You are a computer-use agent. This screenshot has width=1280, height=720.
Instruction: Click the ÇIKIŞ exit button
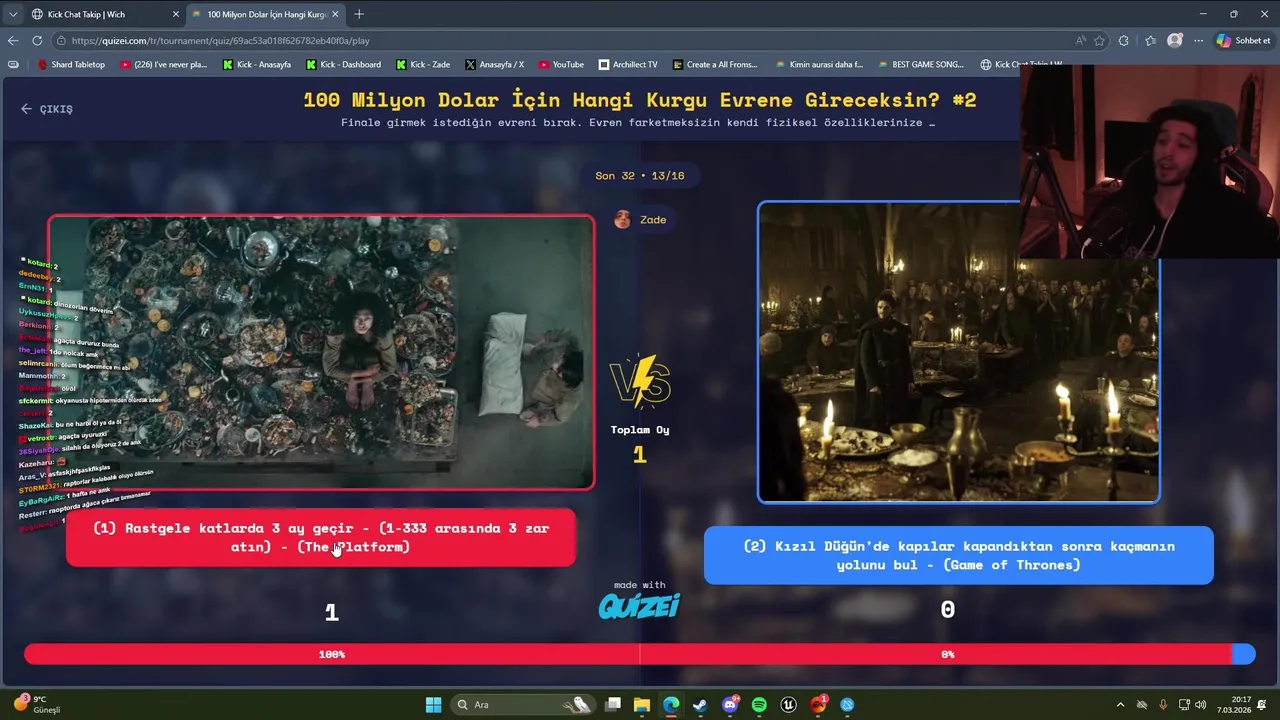tap(47, 109)
